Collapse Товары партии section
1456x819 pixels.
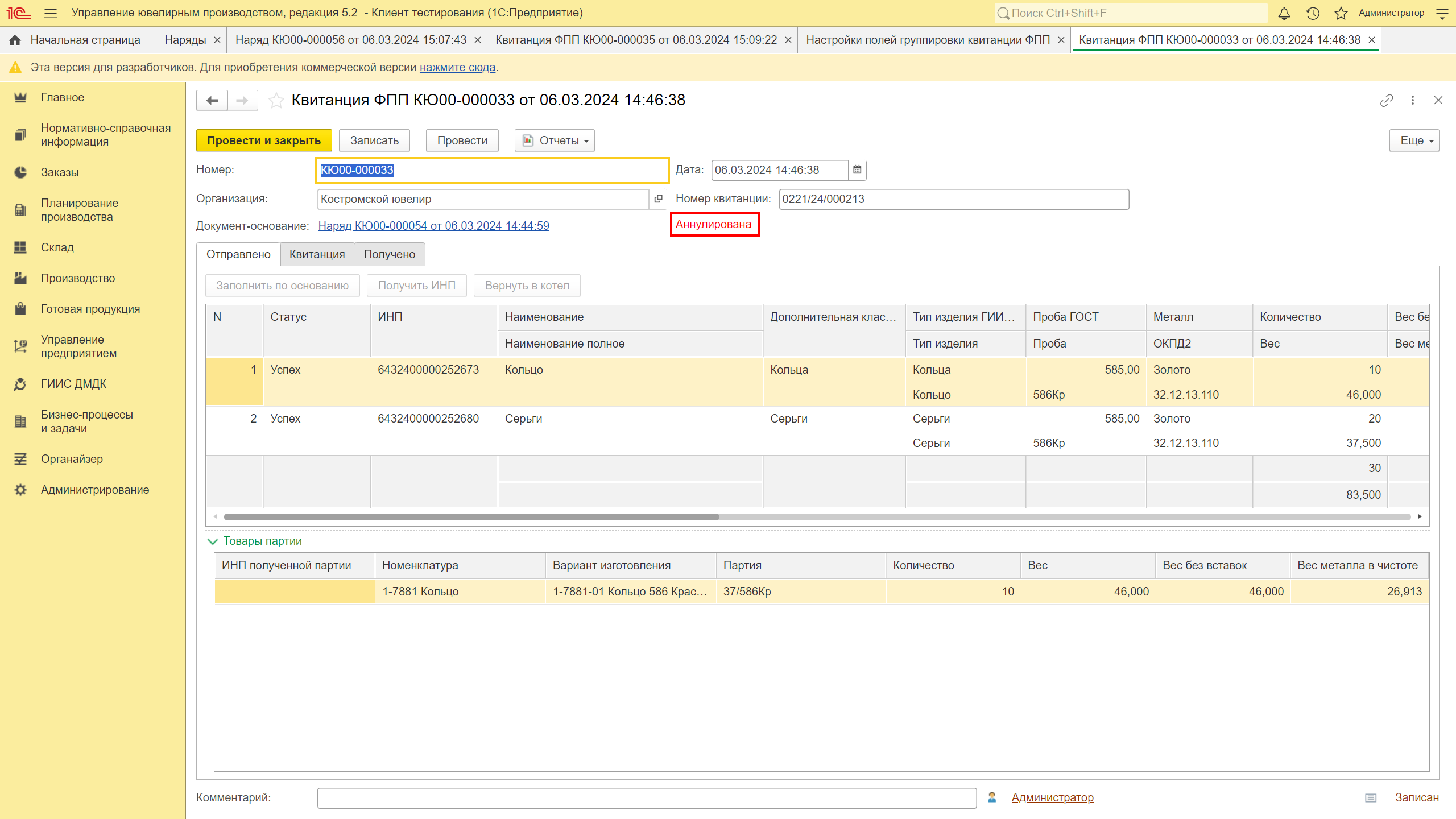click(x=213, y=541)
